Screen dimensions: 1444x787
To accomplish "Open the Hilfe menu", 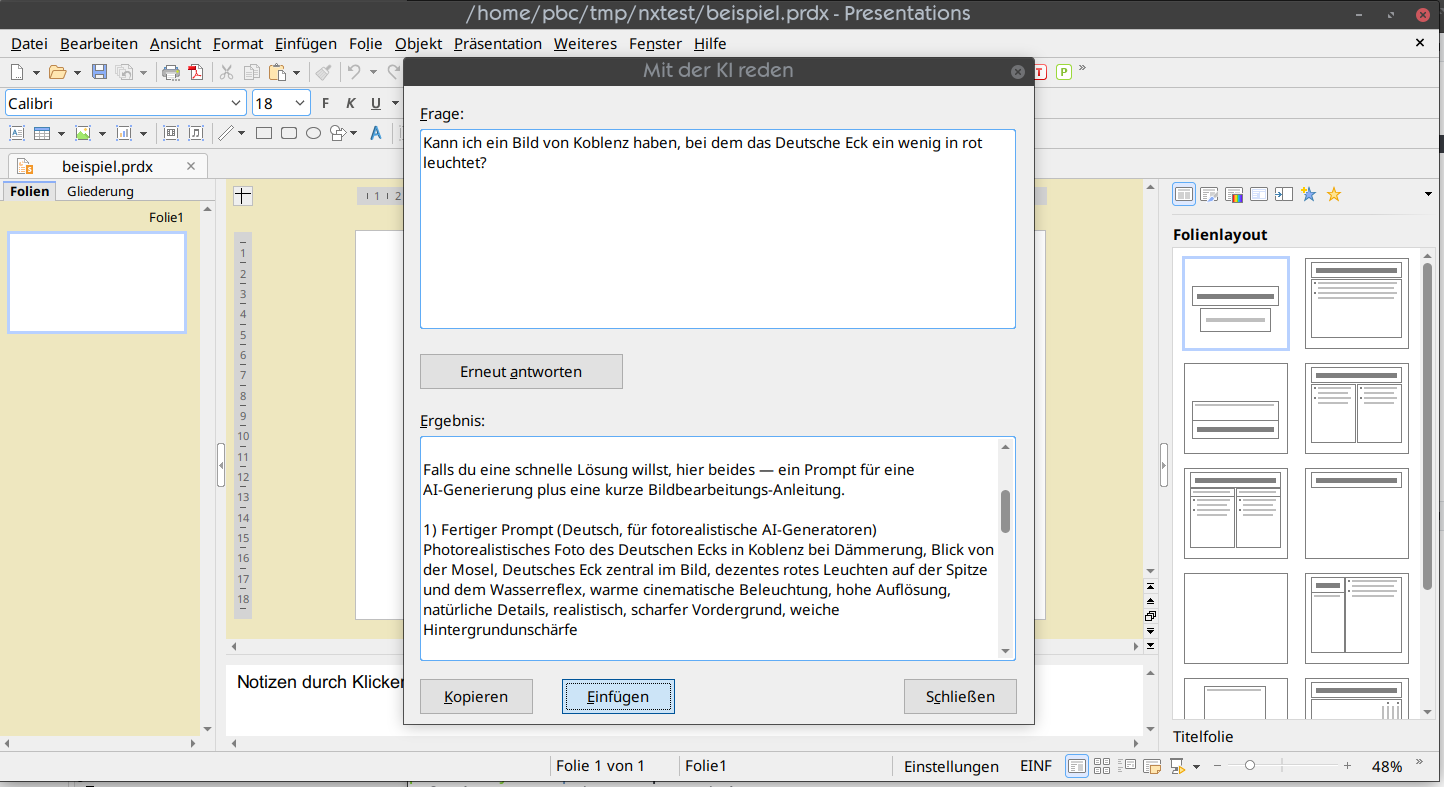I will point(710,43).
